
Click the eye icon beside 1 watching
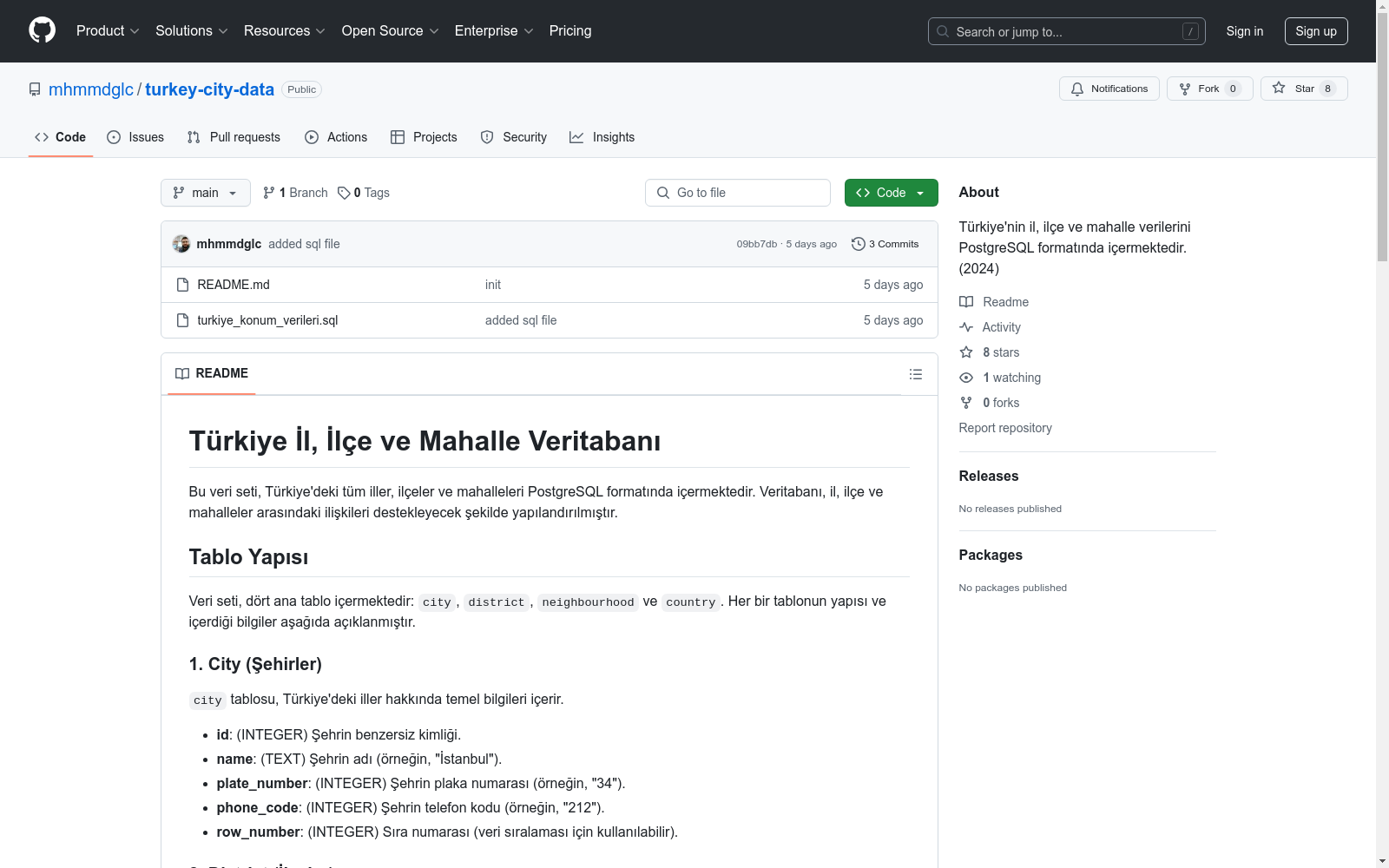(x=966, y=378)
